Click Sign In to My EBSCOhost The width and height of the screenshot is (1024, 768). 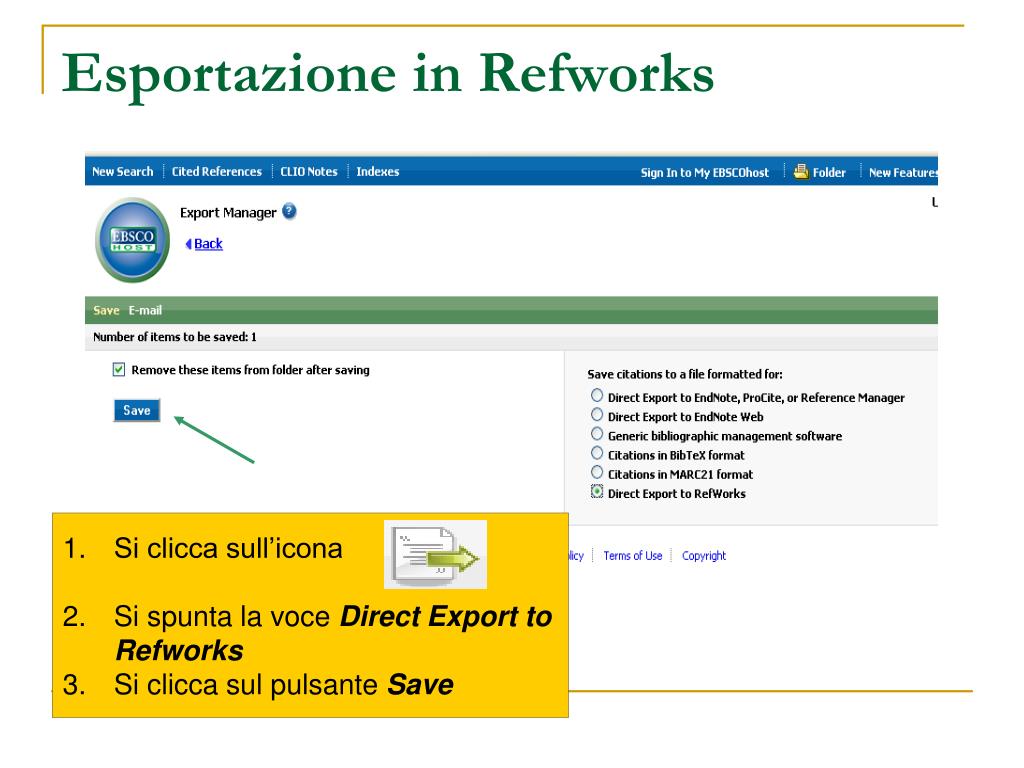pyautogui.click(x=705, y=173)
